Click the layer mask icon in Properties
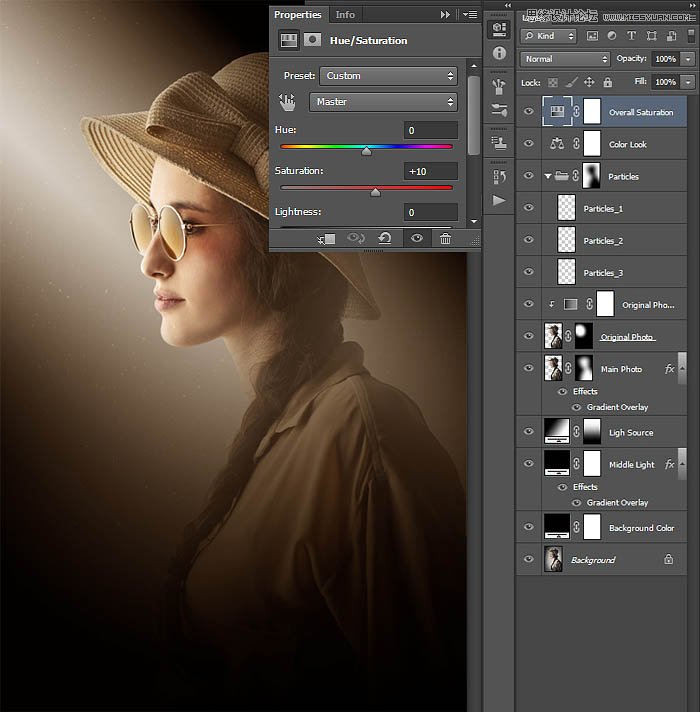Screen dimensions: 700x712 click(x=313, y=40)
